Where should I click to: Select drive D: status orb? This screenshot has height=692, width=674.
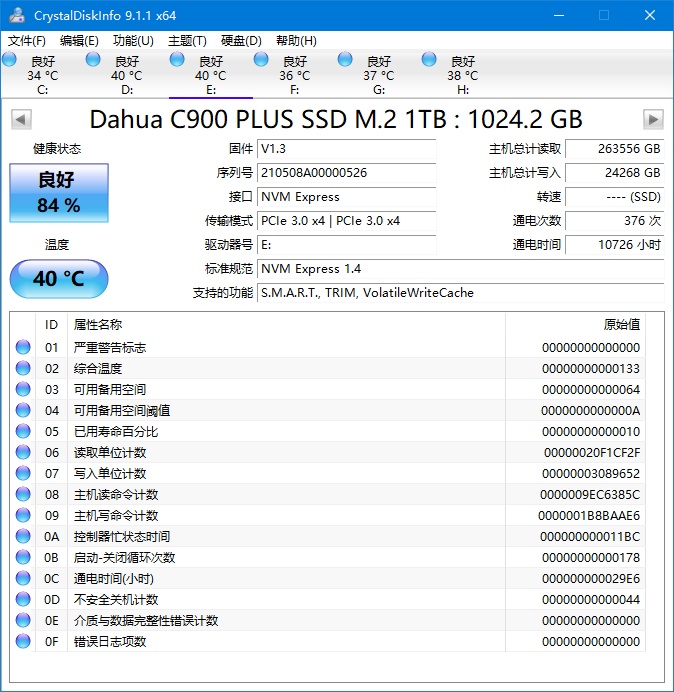94,60
